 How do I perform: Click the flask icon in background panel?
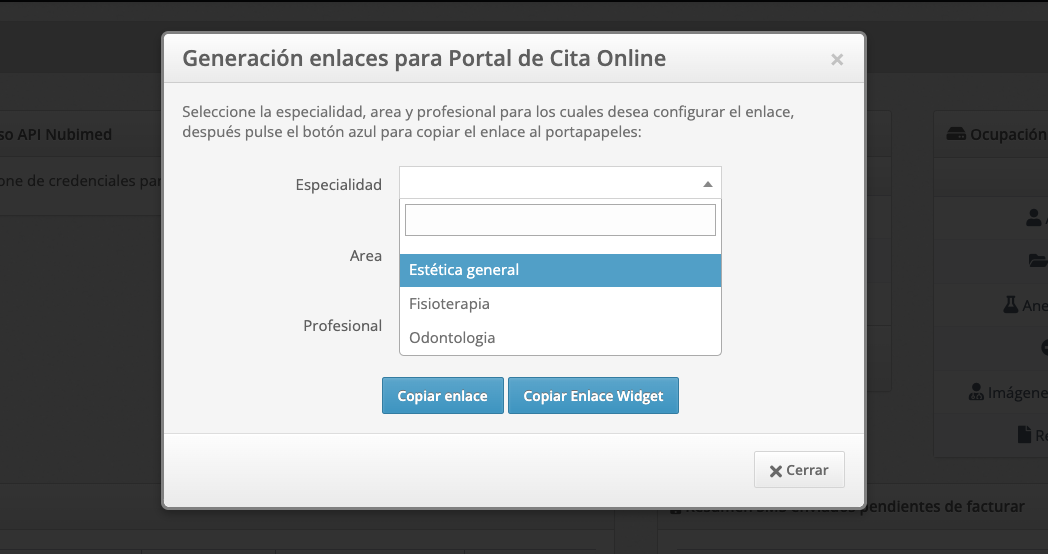click(1011, 305)
